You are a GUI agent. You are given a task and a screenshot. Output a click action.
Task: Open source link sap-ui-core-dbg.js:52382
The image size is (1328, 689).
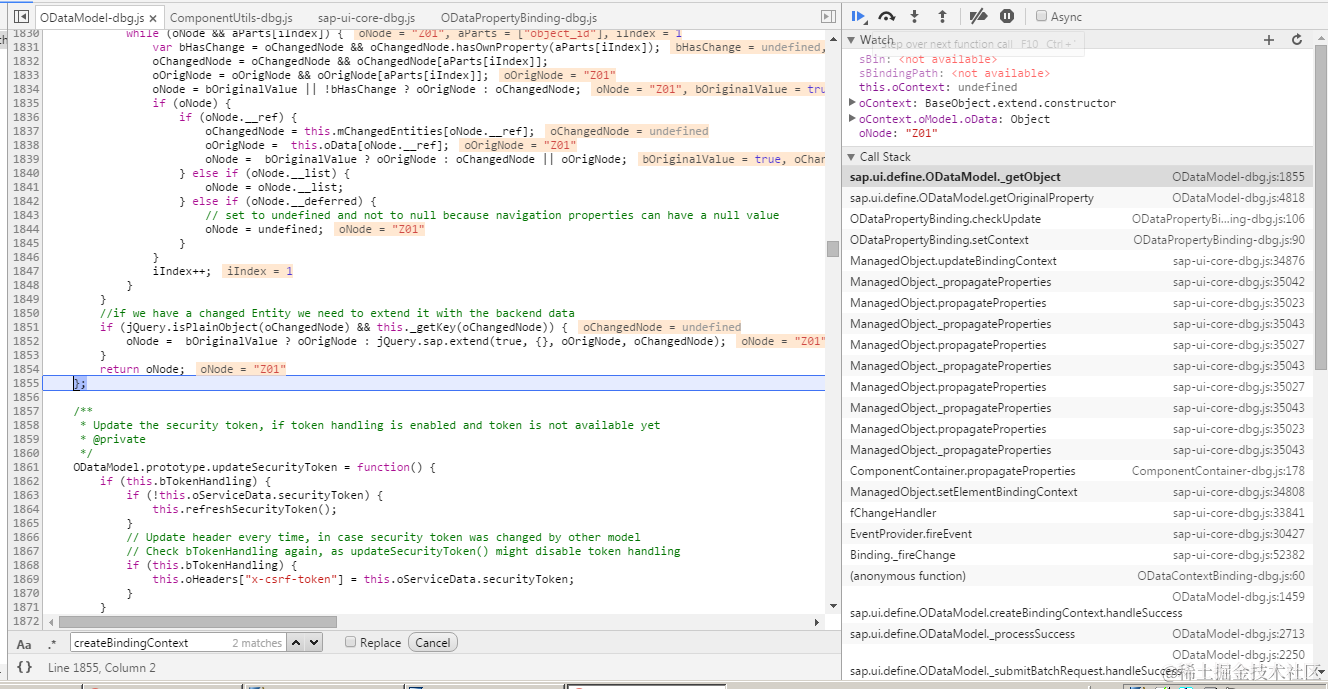[1238, 555]
